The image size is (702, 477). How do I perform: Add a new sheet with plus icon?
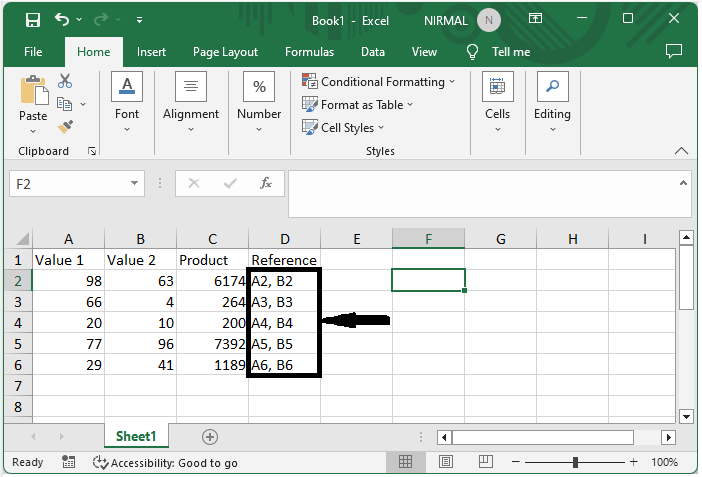click(210, 437)
